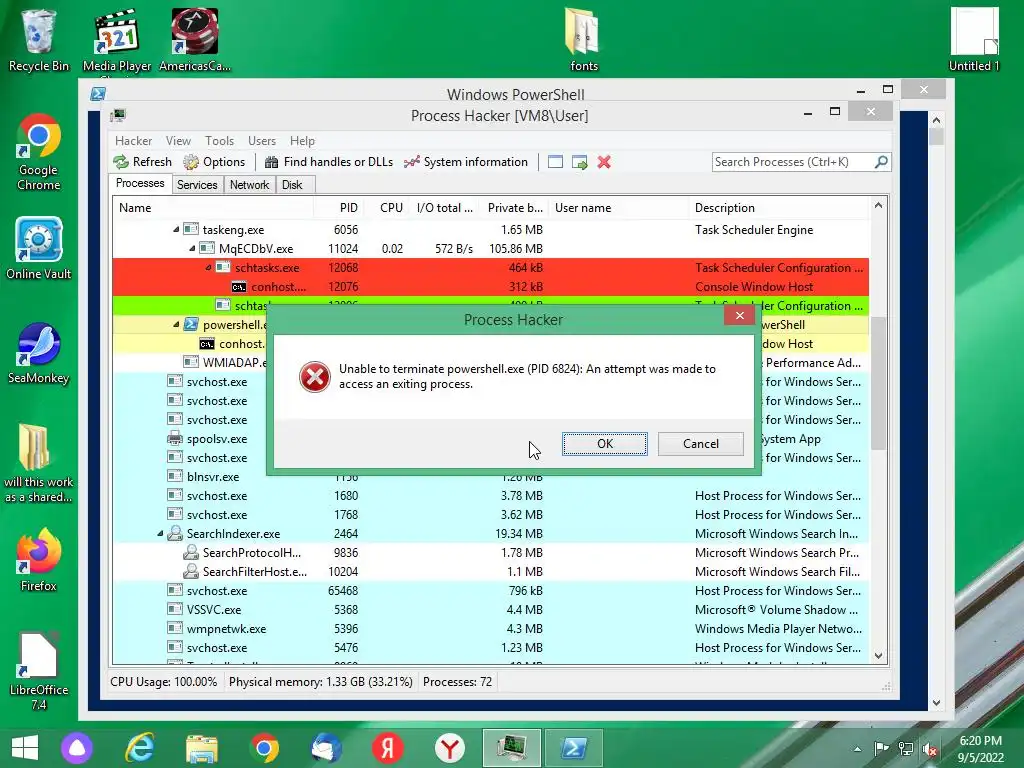This screenshot has height=768, width=1024.
Task: Collapse the powershell.exe tree node
Action: [x=176, y=325]
